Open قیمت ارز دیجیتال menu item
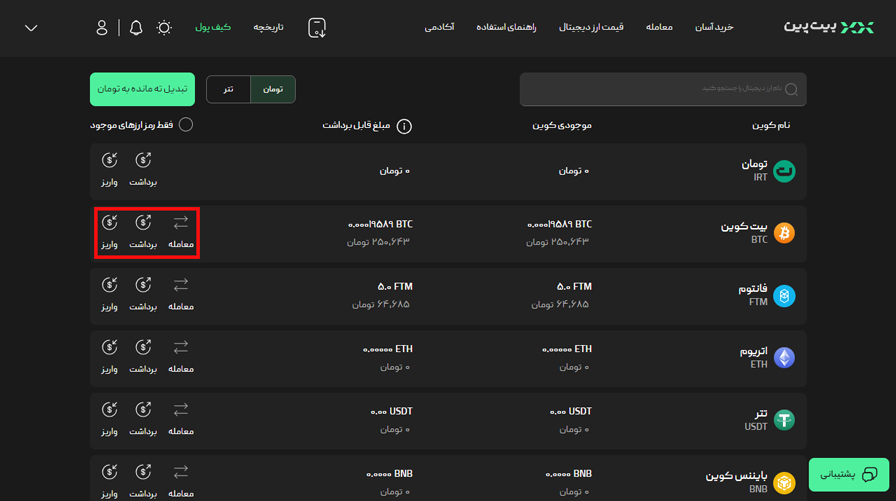The height and width of the screenshot is (501, 896). click(x=591, y=27)
